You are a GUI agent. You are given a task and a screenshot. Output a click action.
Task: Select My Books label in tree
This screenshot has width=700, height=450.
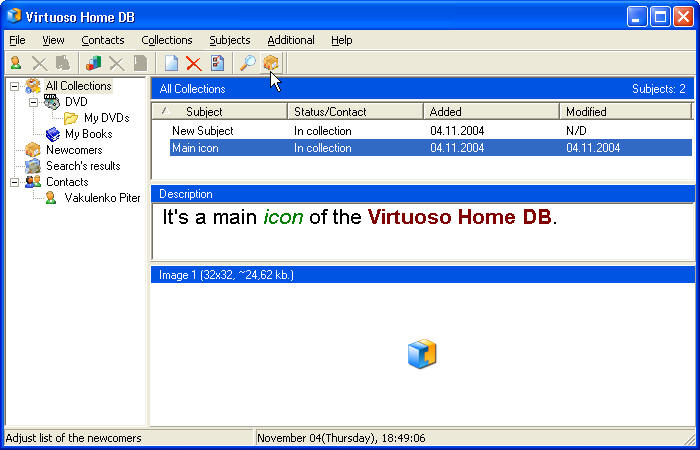(x=88, y=134)
